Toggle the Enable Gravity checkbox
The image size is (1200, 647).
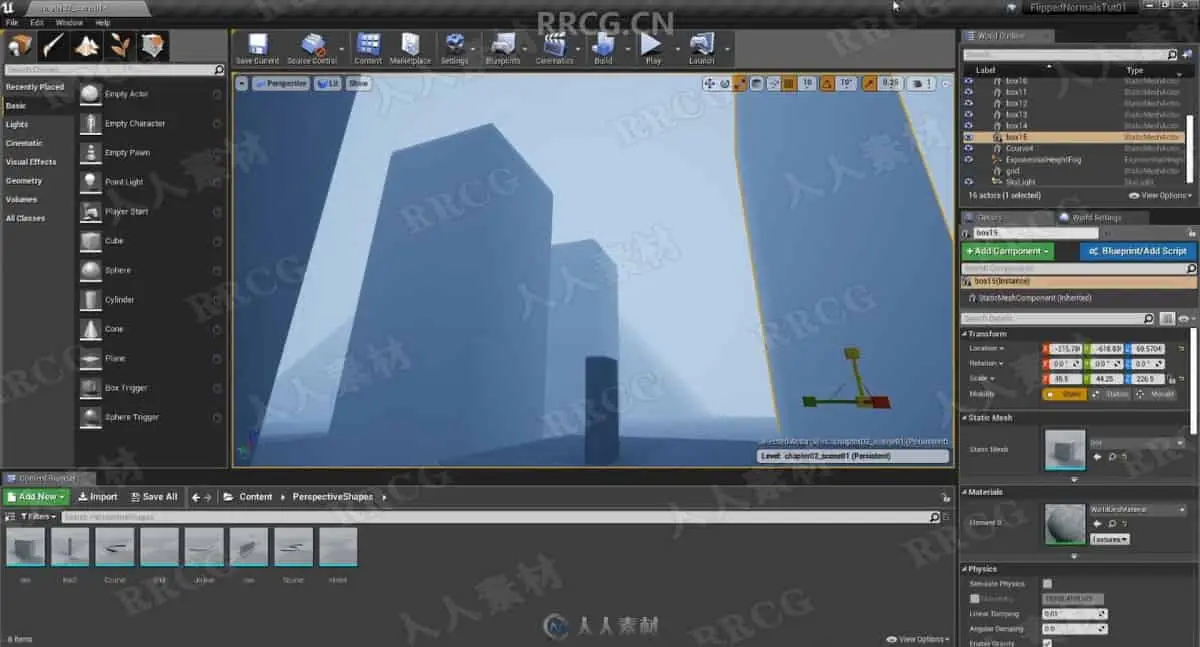(1047, 644)
